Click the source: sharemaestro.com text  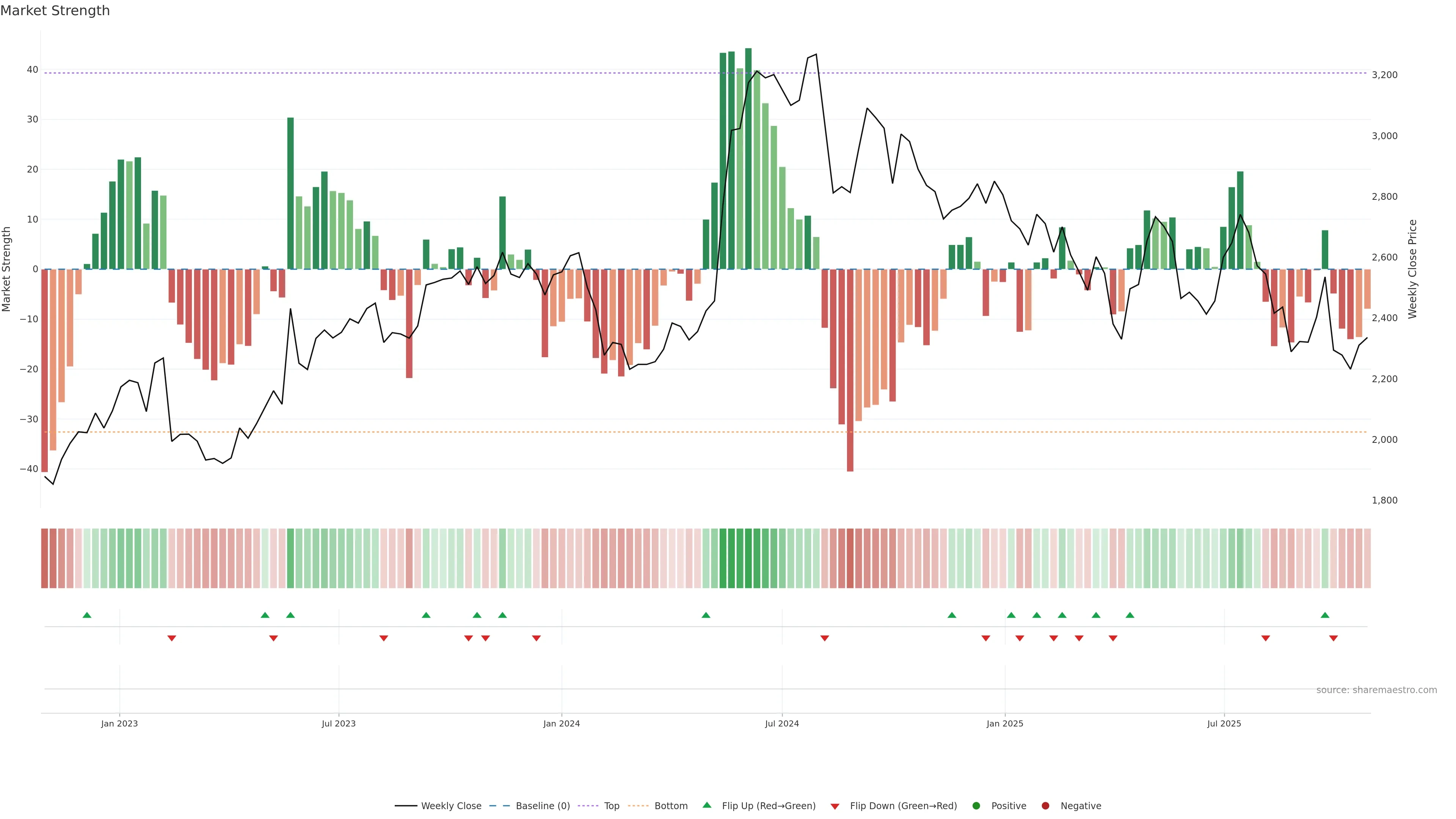click(x=1376, y=690)
